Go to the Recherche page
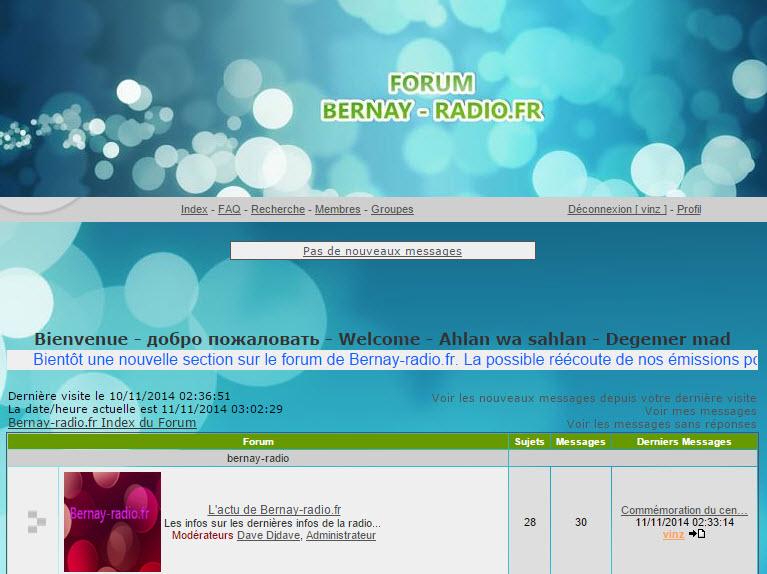This screenshot has width=767, height=574. (x=278, y=209)
